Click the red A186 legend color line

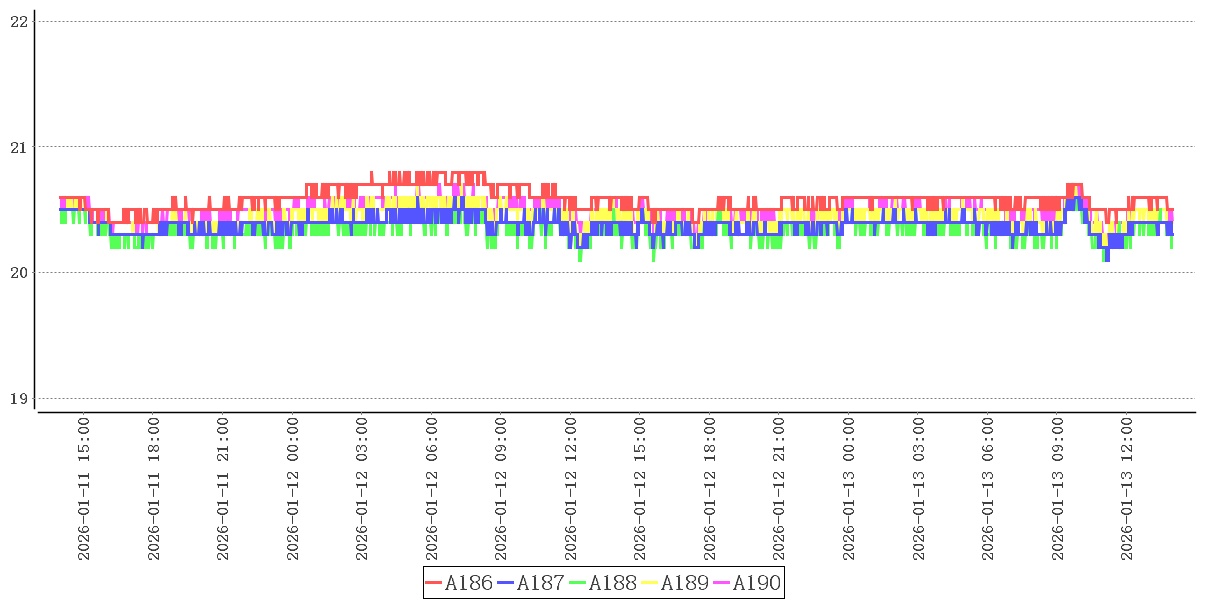pyautogui.click(x=433, y=583)
